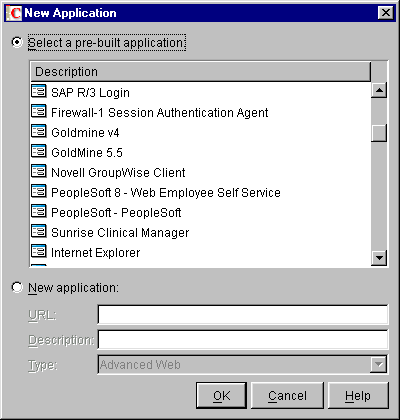400x420 pixels.
Task: Click the icon beside Sunrise Clinical Manager
Action: 39,231
